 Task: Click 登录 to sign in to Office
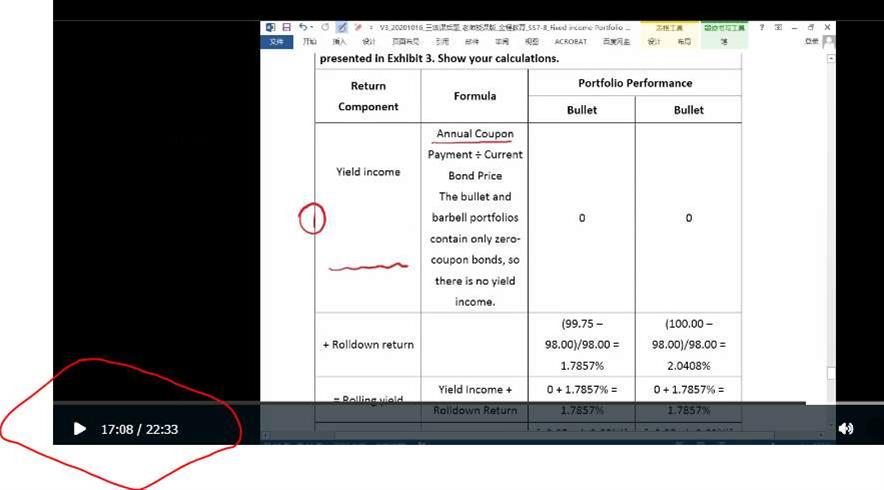[811, 42]
